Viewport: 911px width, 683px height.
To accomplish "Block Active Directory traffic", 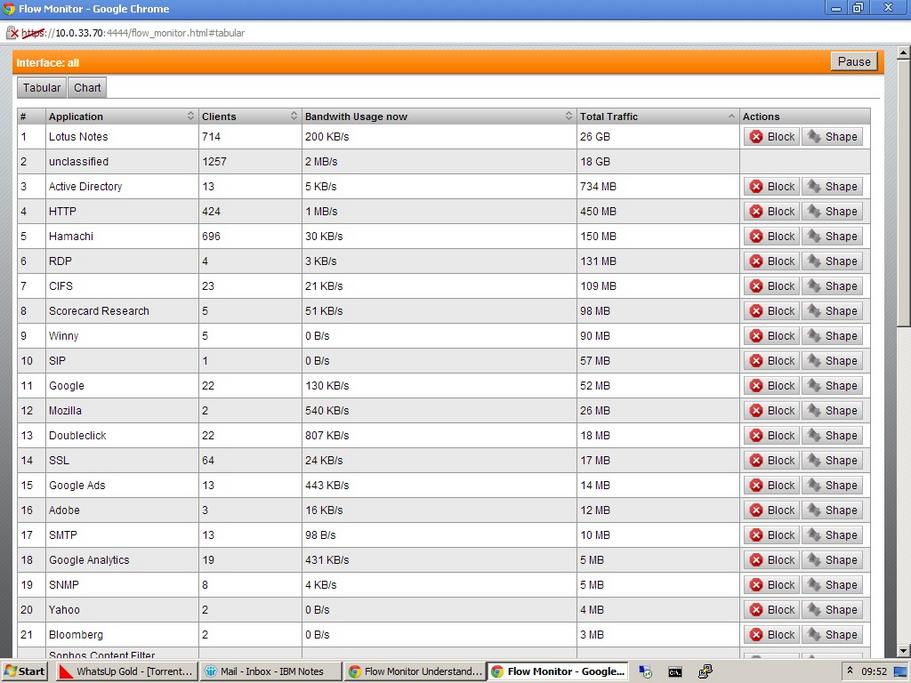I will (772, 186).
